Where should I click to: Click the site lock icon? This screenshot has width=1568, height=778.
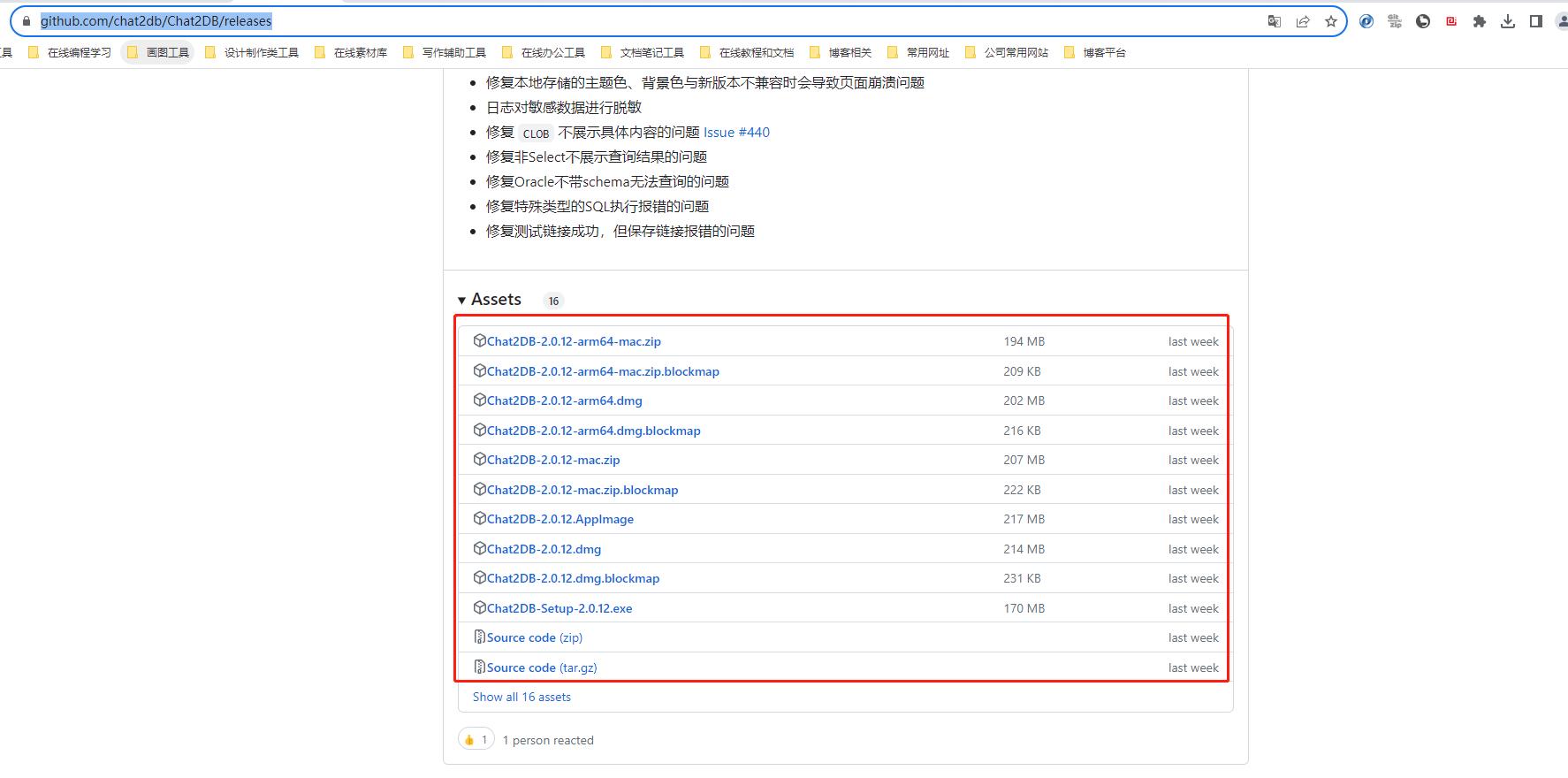pos(27,21)
